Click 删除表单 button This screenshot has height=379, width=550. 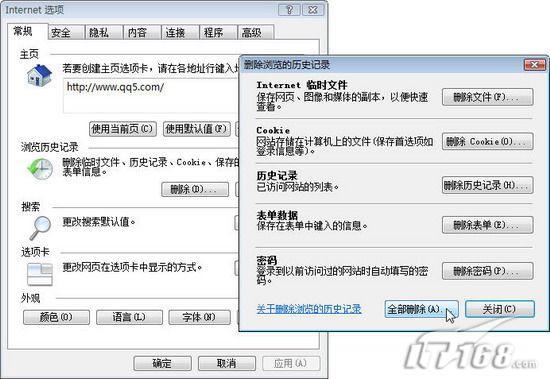pos(488,225)
